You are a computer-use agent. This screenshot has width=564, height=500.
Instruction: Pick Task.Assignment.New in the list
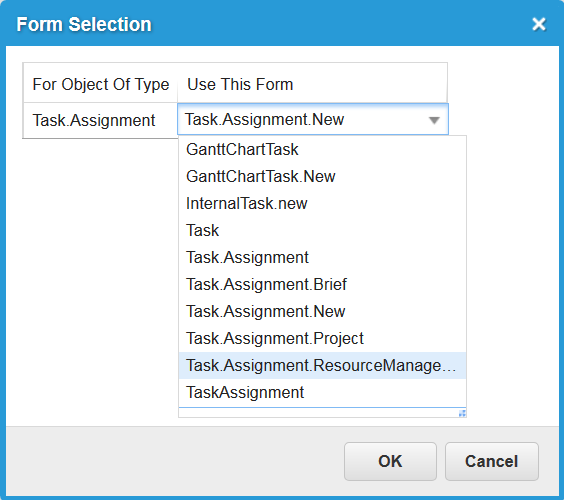[x=322, y=311]
